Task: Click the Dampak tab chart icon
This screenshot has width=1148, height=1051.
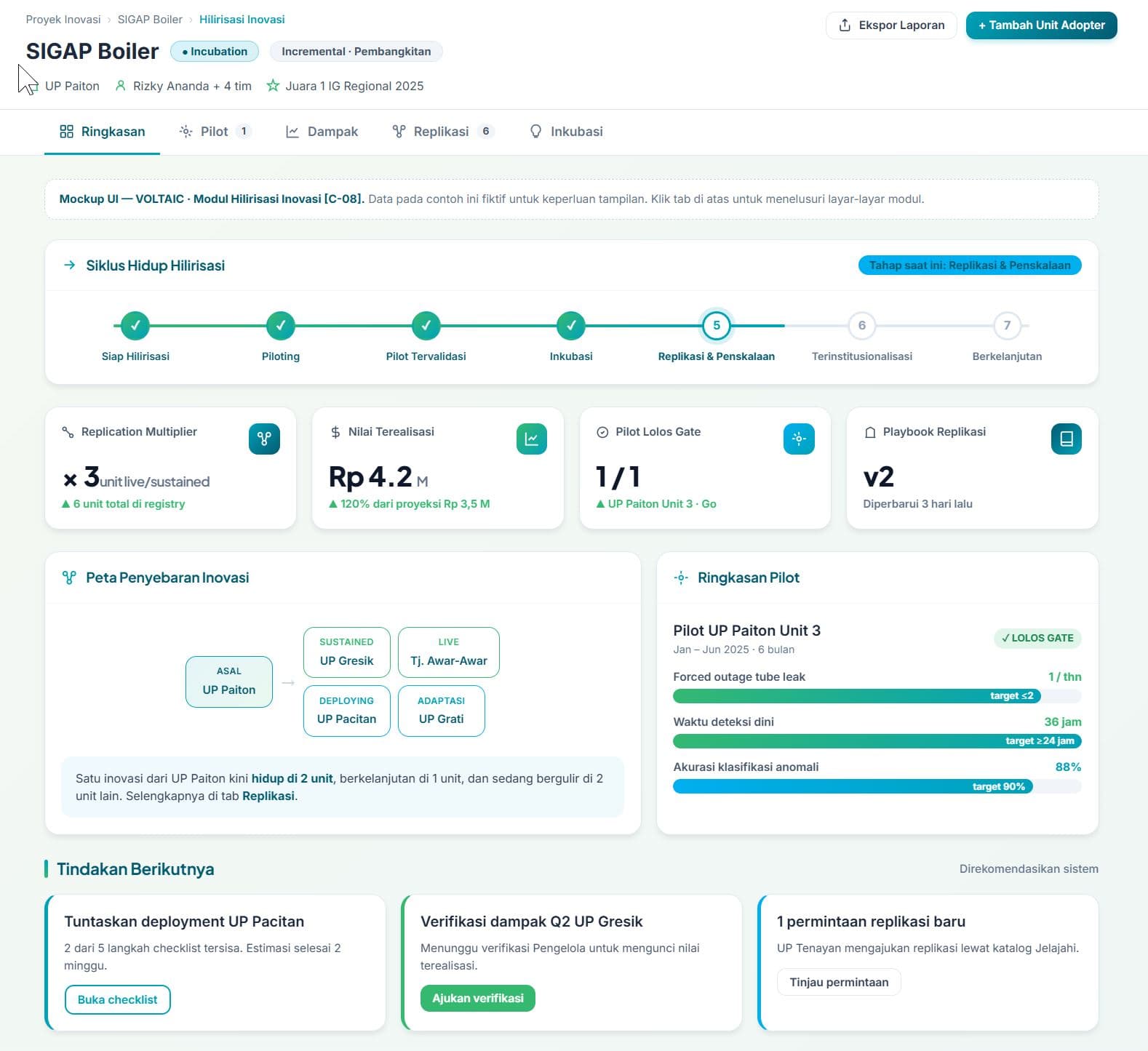Action: point(292,132)
